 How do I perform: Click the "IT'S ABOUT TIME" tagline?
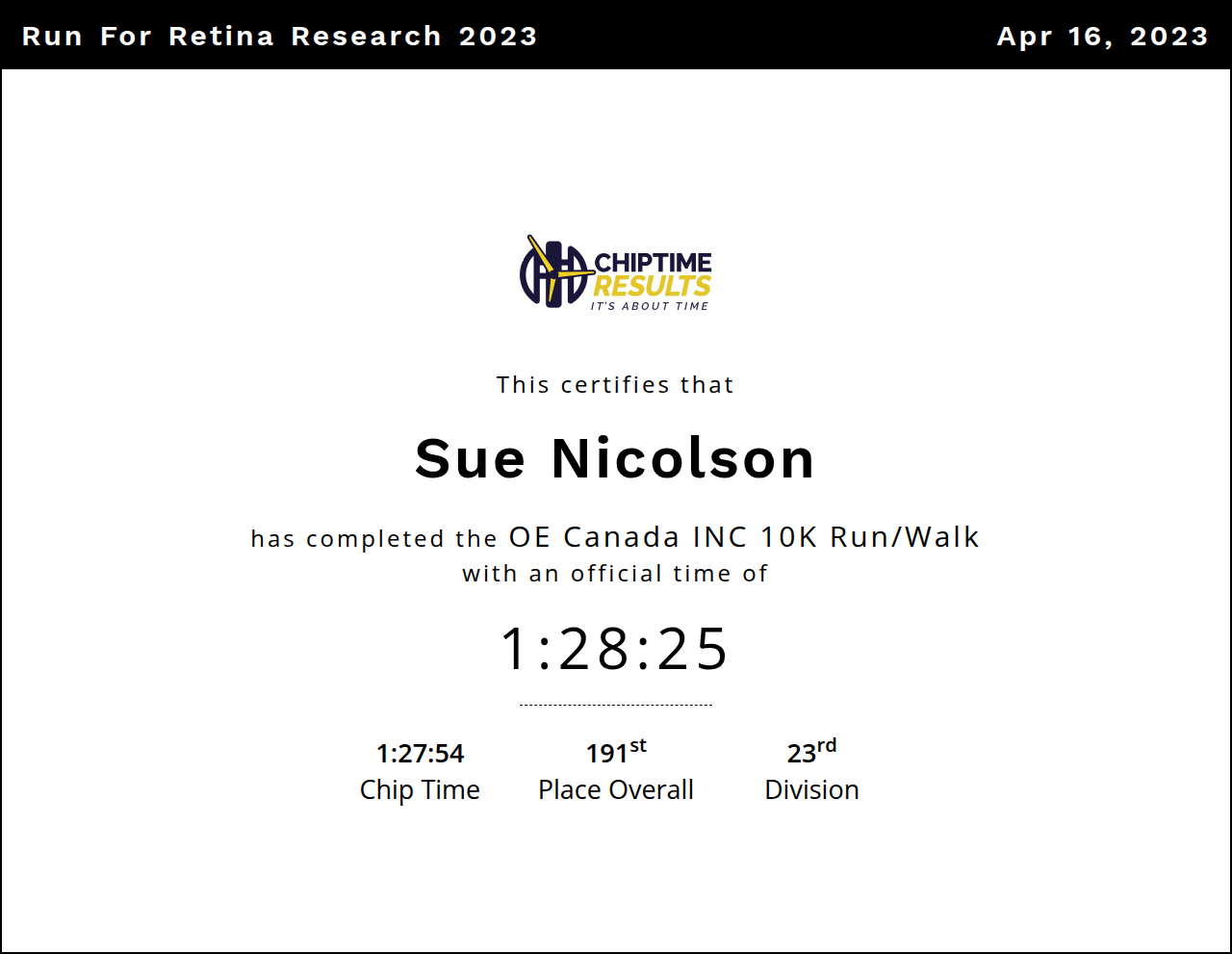650,306
